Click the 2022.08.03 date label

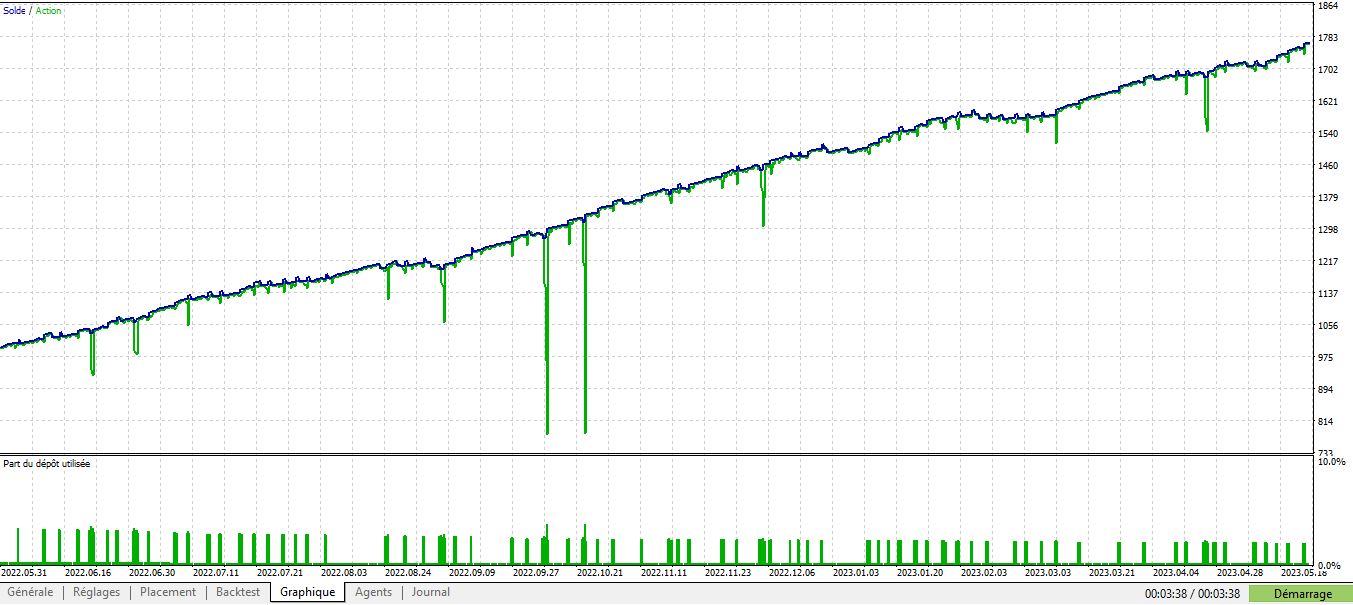click(343, 574)
